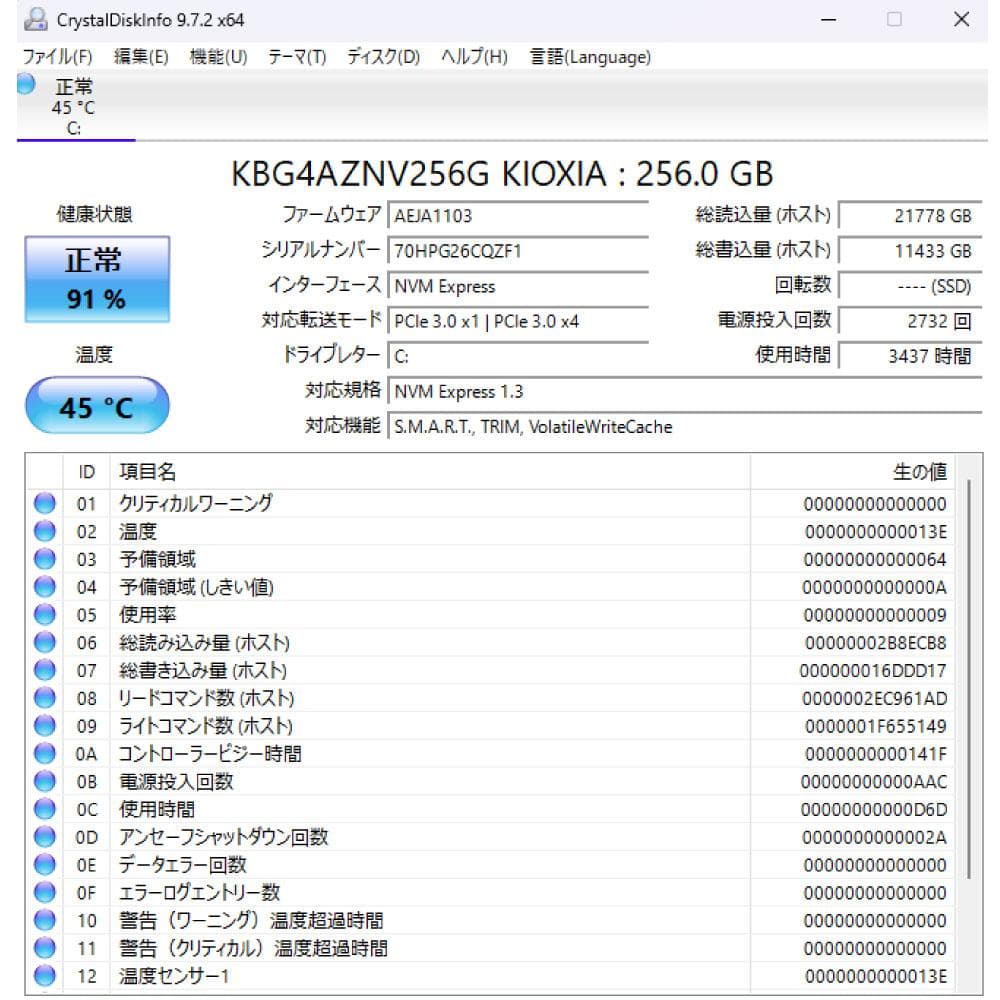Click the drive letter field C:
The image size is (1000, 1000).
coord(518,356)
